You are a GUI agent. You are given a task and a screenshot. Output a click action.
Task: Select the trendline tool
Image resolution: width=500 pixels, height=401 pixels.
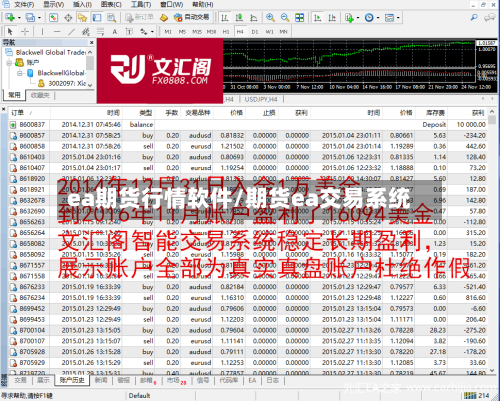[x=71, y=32]
